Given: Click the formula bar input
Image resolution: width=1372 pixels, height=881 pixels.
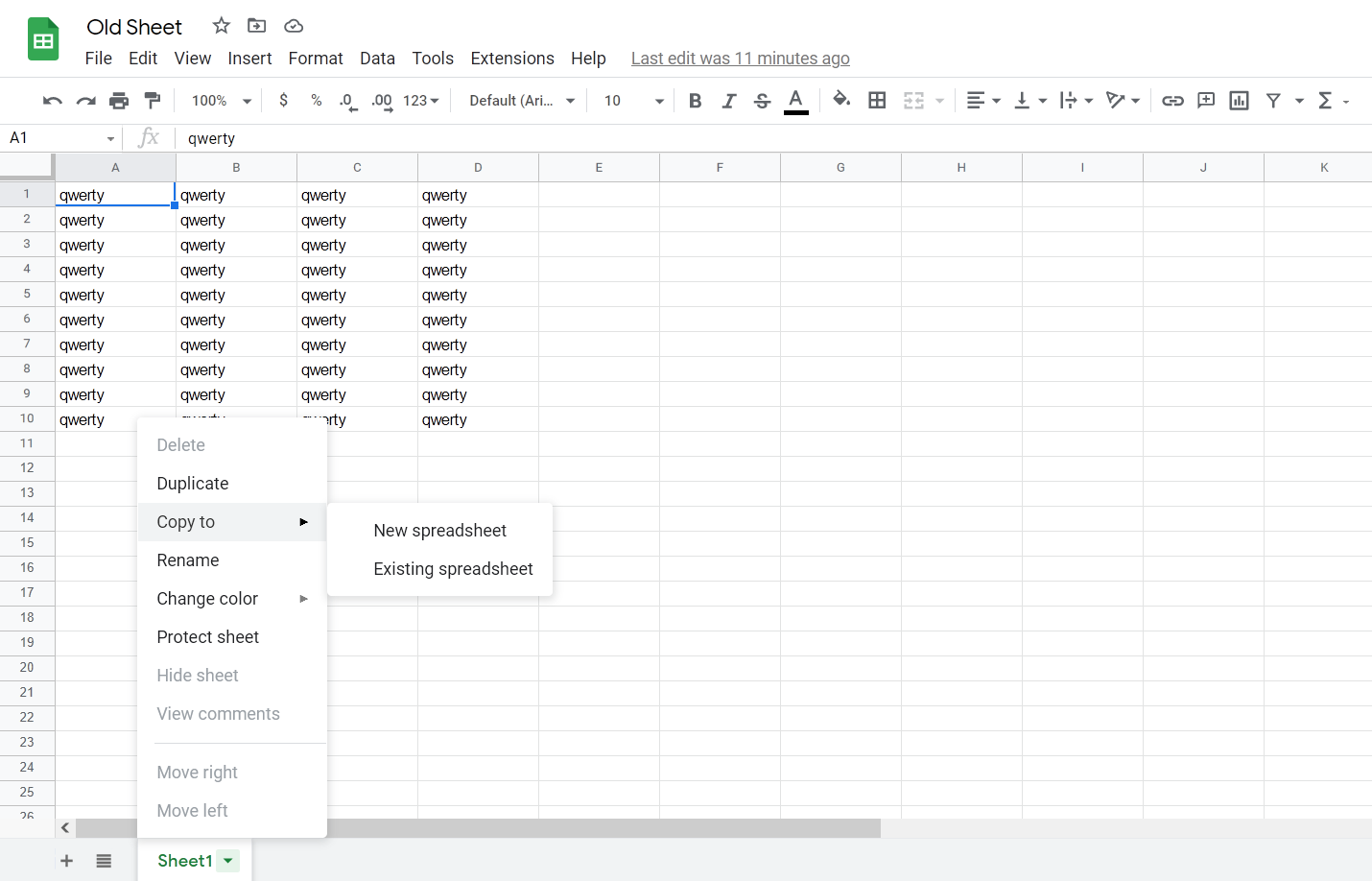Looking at the screenshot, I should (775, 139).
